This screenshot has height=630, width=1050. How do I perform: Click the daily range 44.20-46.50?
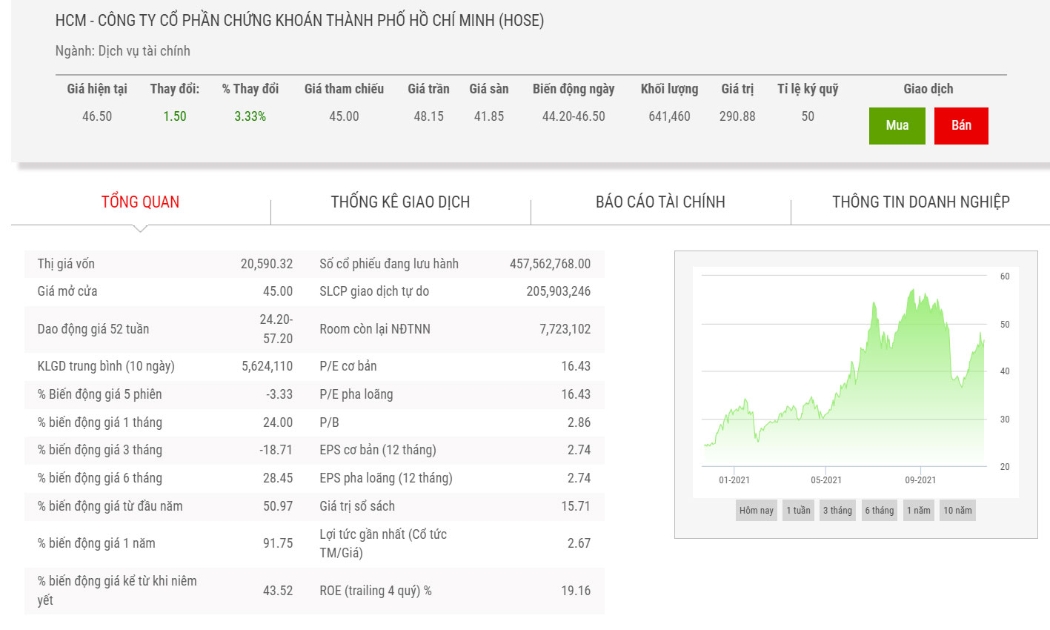(x=573, y=116)
